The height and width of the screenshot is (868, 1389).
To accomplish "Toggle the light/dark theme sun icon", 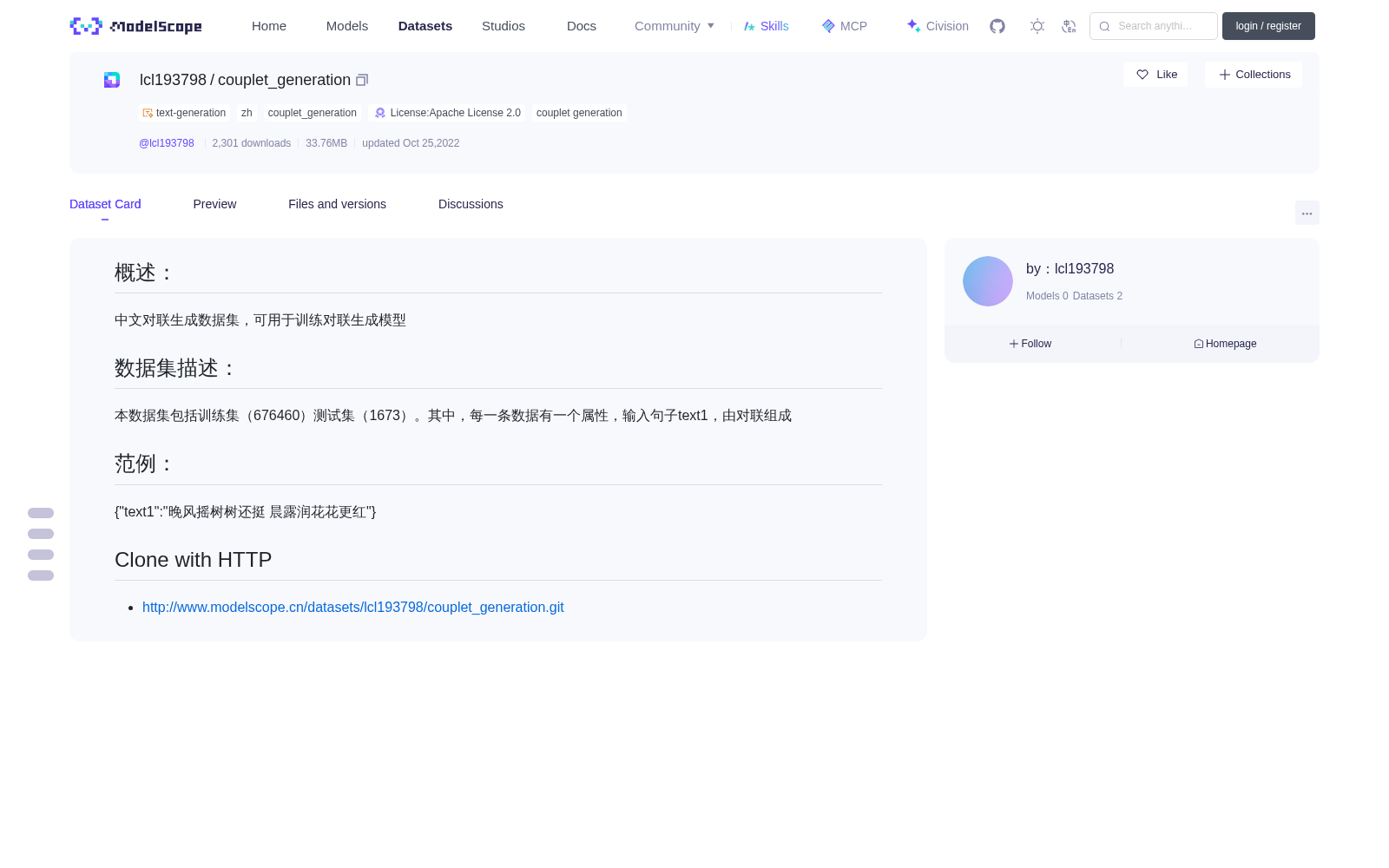I will [1037, 26].
